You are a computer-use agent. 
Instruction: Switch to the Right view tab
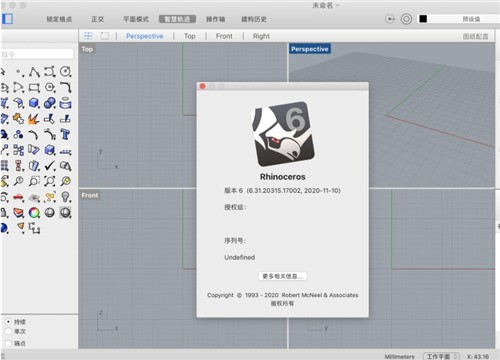click(261, 36)
